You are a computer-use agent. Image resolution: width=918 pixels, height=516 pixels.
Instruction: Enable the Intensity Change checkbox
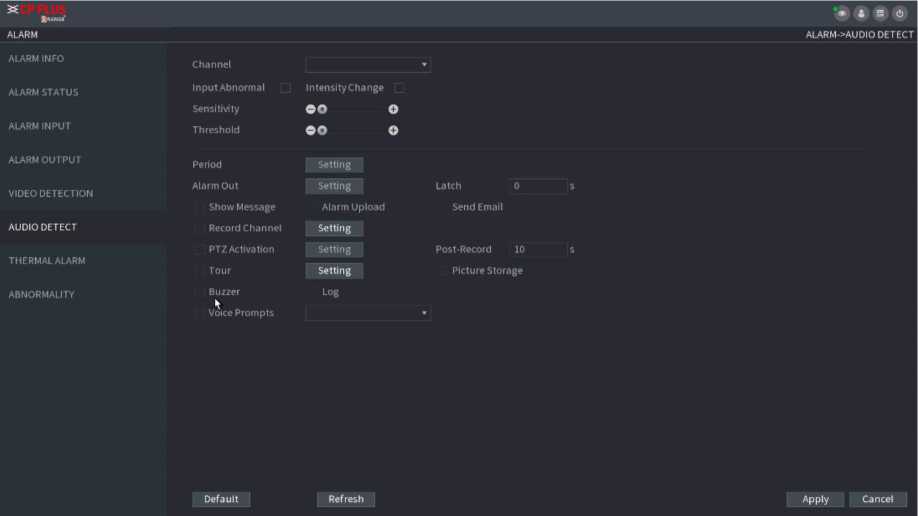click(399, 88)
